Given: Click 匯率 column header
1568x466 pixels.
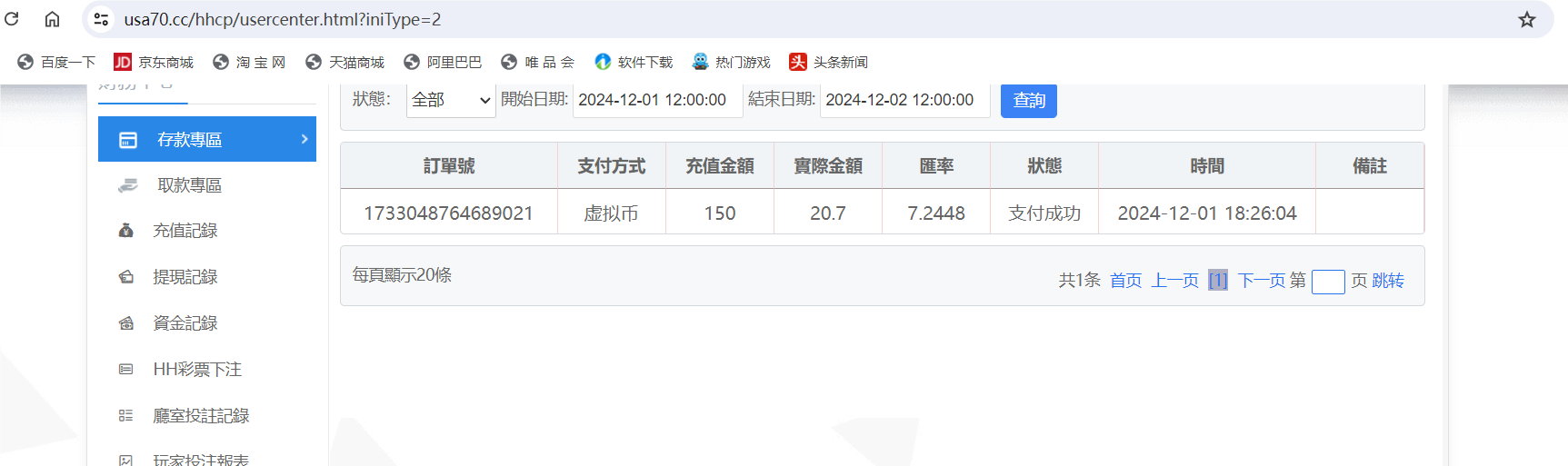Looking at the screenshot, I should [936, 166].
